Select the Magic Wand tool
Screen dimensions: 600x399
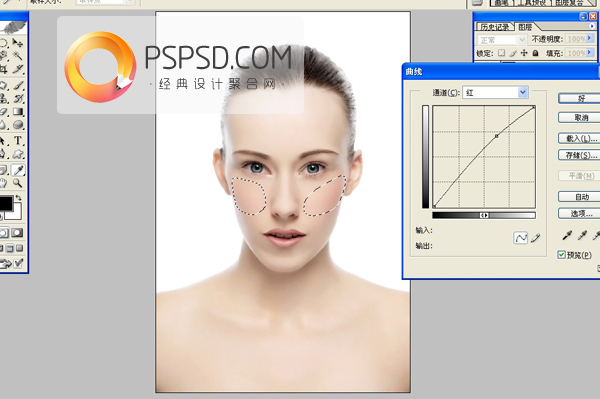click(18, 56)
